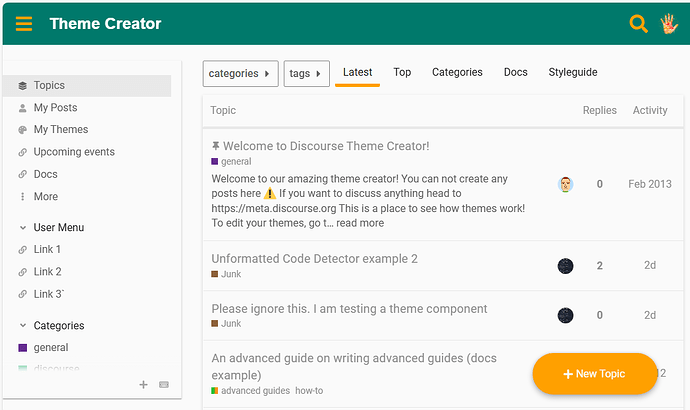Click the Link 3 chain icon

click(x=22, y=294)
